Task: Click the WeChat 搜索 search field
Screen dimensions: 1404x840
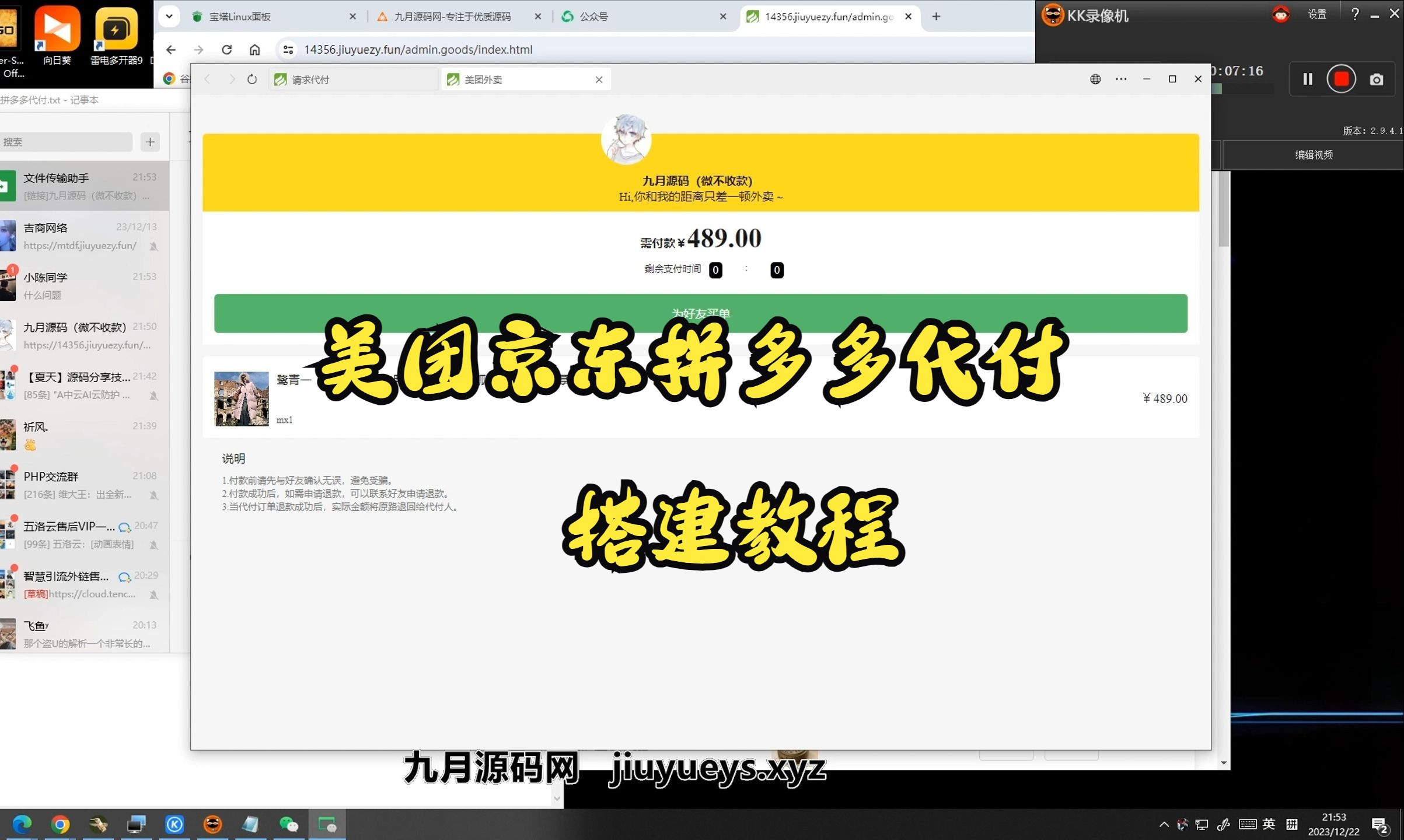Action: click(66, 142)
